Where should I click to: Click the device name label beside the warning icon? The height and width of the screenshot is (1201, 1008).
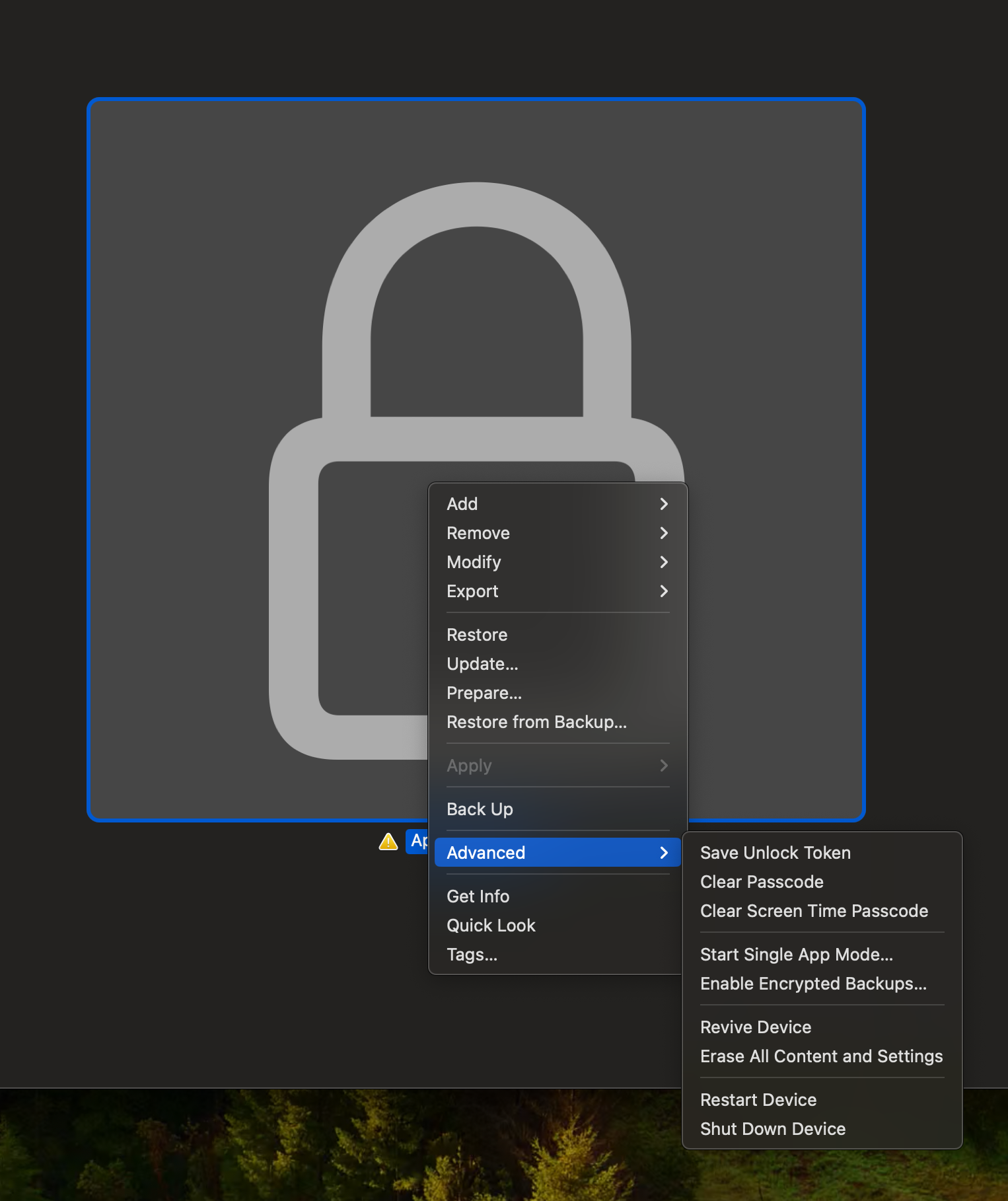(417, 841)
